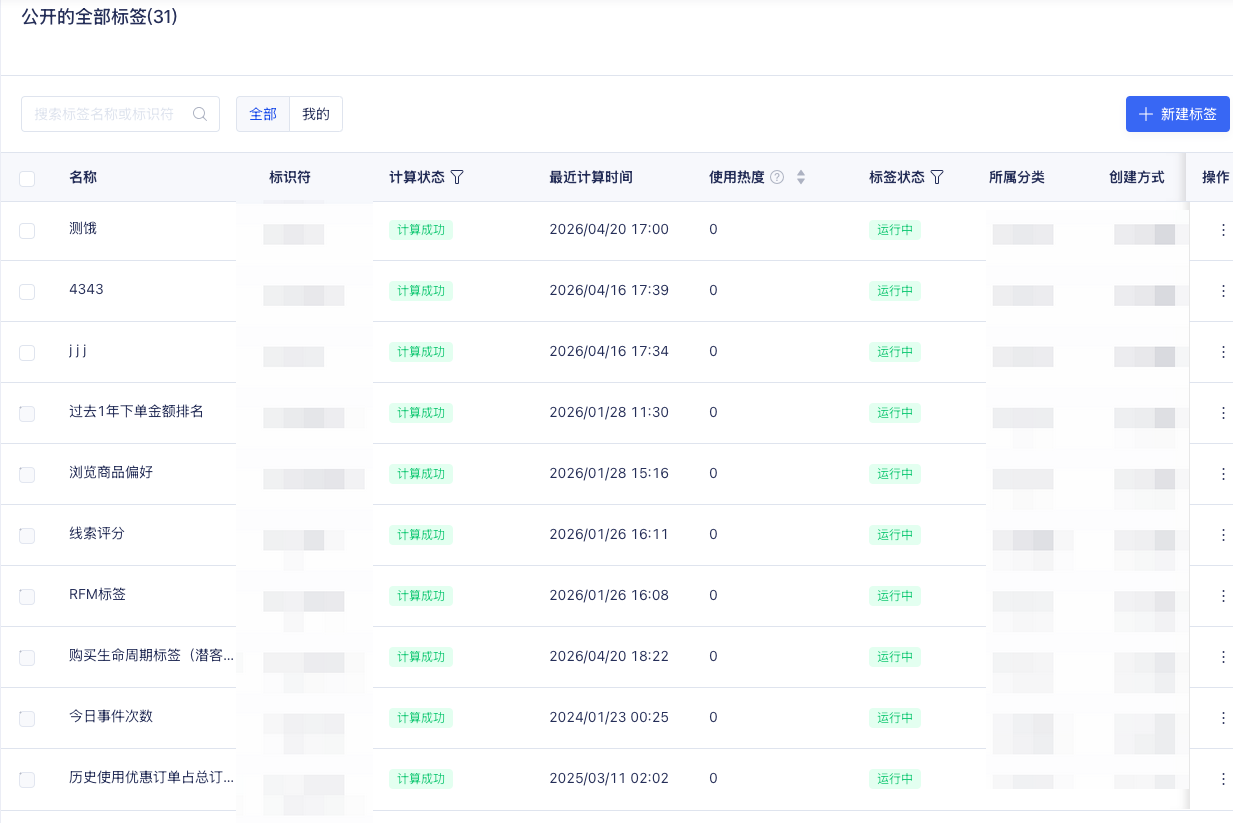Switch to the 我的 tab
1233x823 pixels.
(316, 114)
